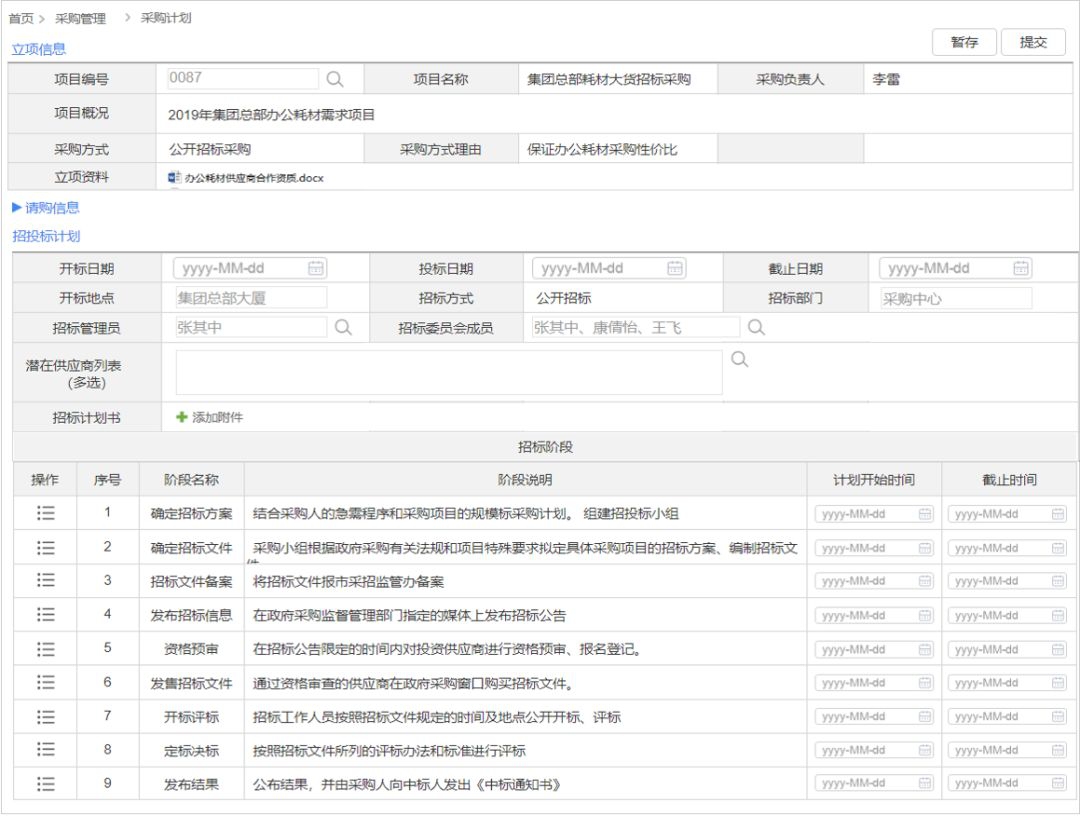
Task: Open 截止时间 calendar icon for 资格预审
Action: tap(1058, 649)
